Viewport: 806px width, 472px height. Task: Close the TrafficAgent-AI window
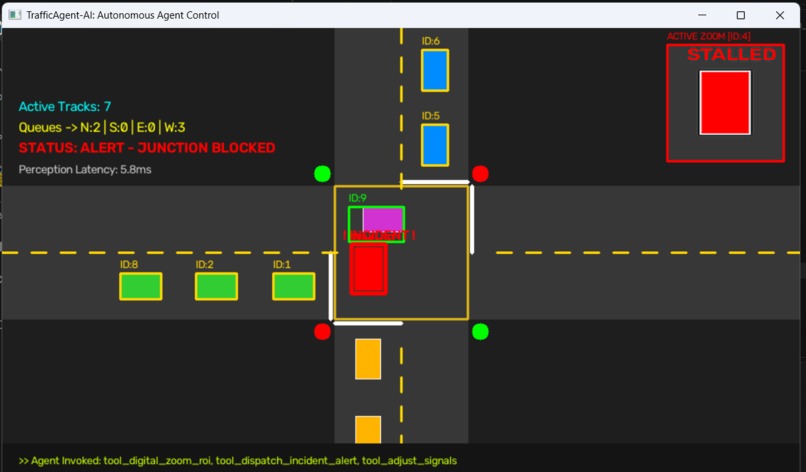point(780,15)
